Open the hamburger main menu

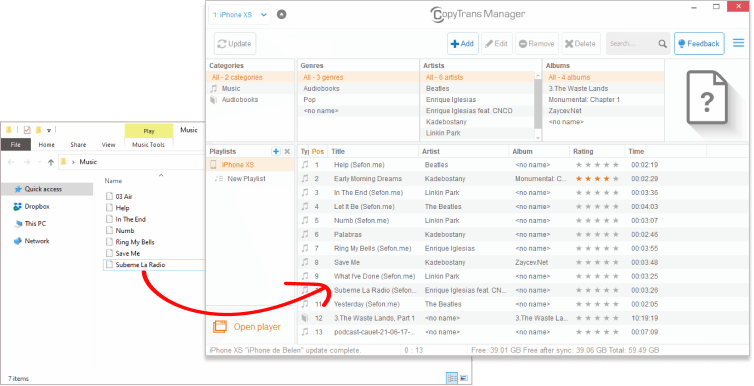coord(738,43)
